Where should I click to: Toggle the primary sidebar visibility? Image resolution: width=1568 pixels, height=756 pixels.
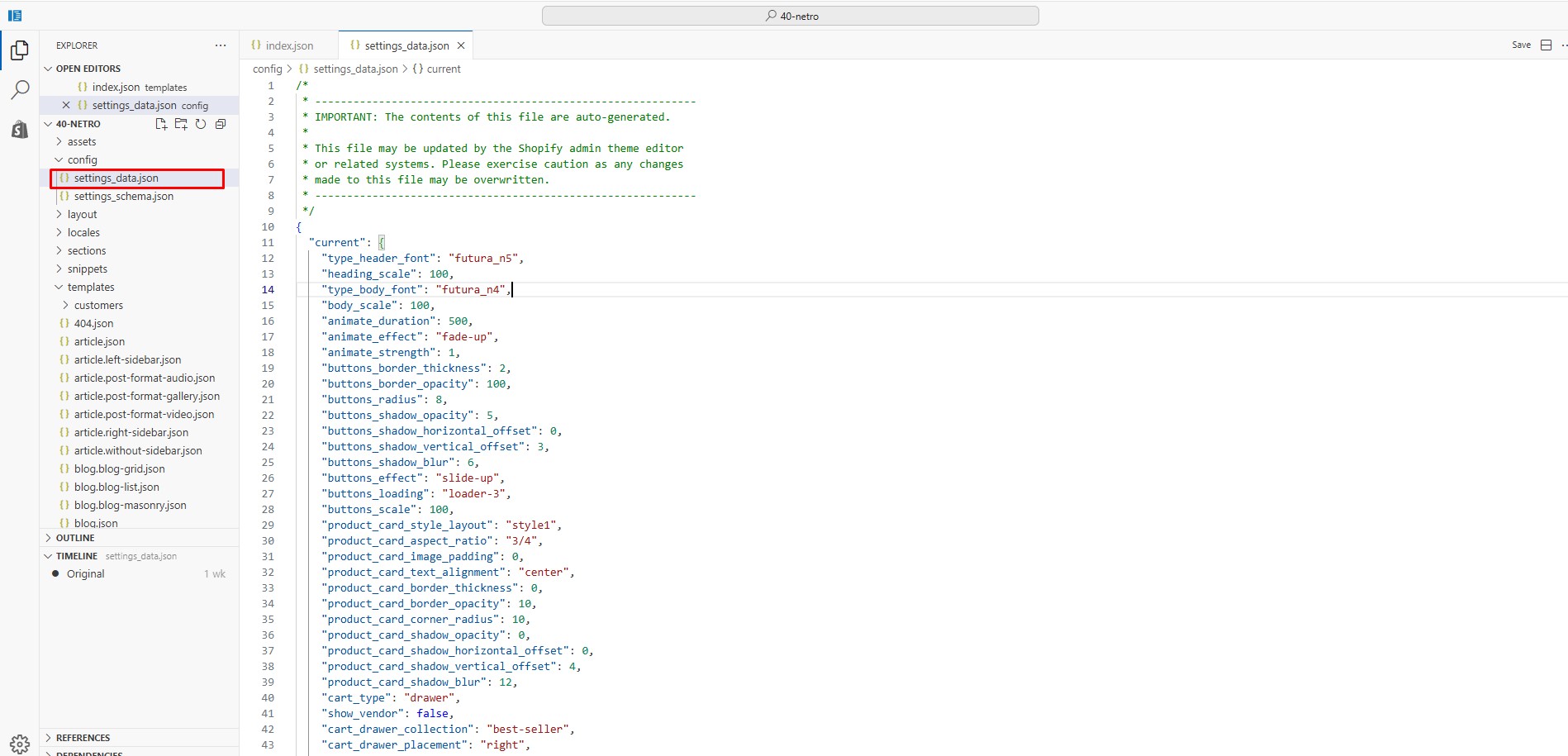(15, 16)
